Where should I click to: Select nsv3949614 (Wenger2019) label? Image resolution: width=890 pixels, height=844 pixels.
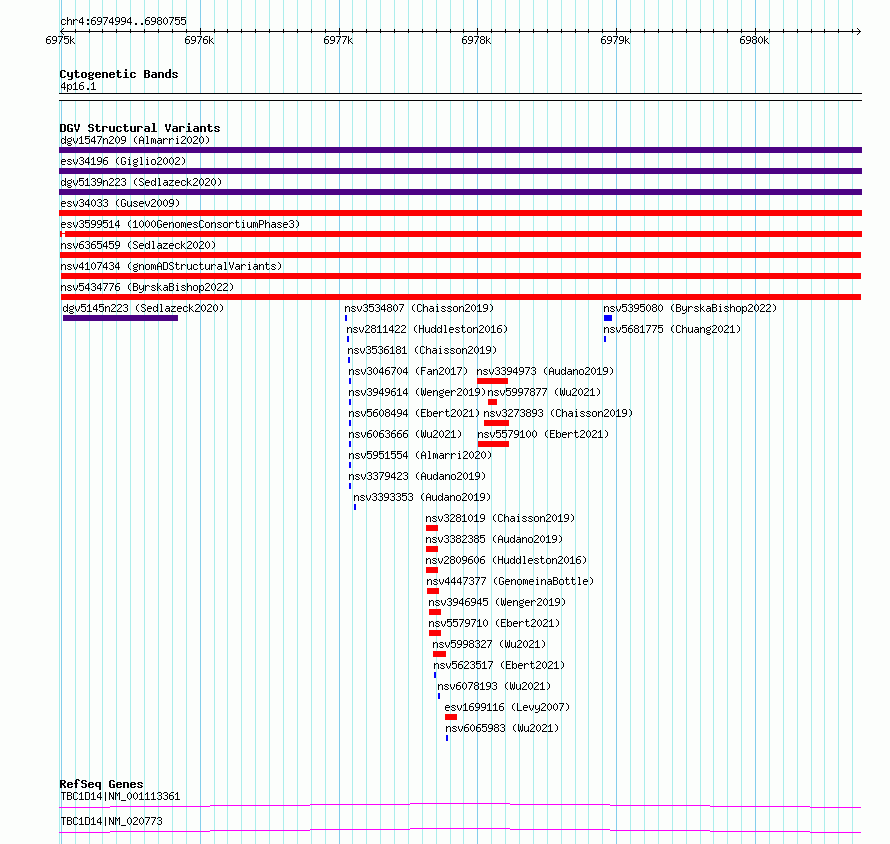tap(417, 392)
